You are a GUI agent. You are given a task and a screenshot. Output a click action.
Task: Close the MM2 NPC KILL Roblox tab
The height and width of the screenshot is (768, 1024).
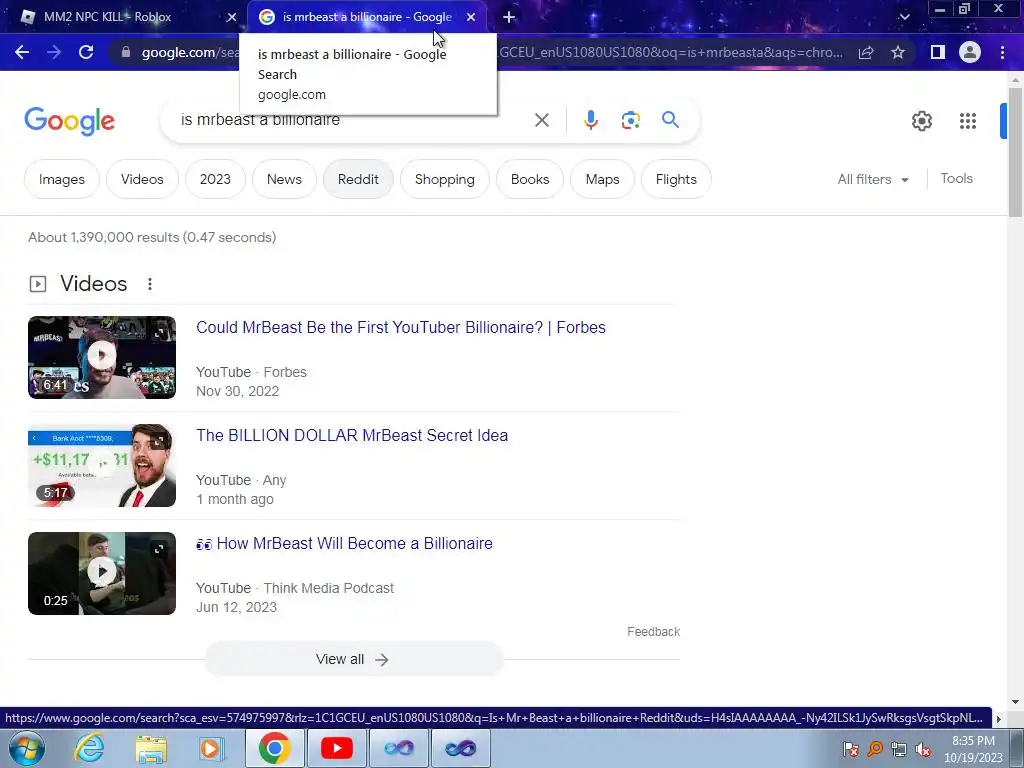tap(231, 18)
